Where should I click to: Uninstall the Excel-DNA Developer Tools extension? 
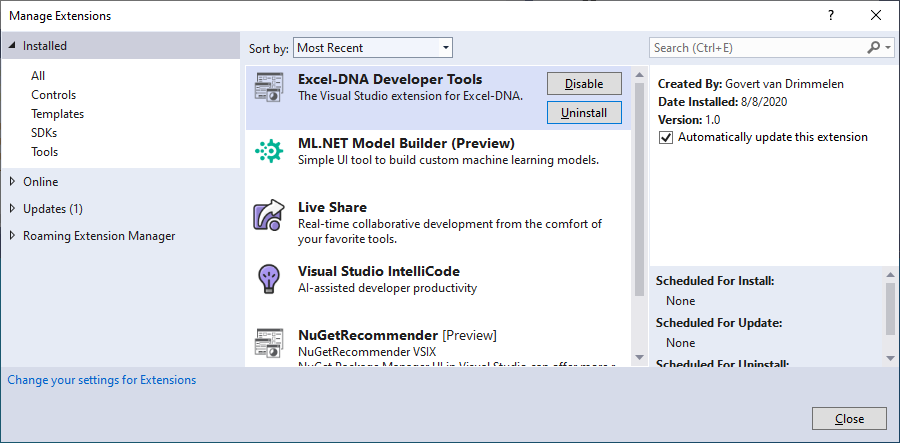point(584,112)
